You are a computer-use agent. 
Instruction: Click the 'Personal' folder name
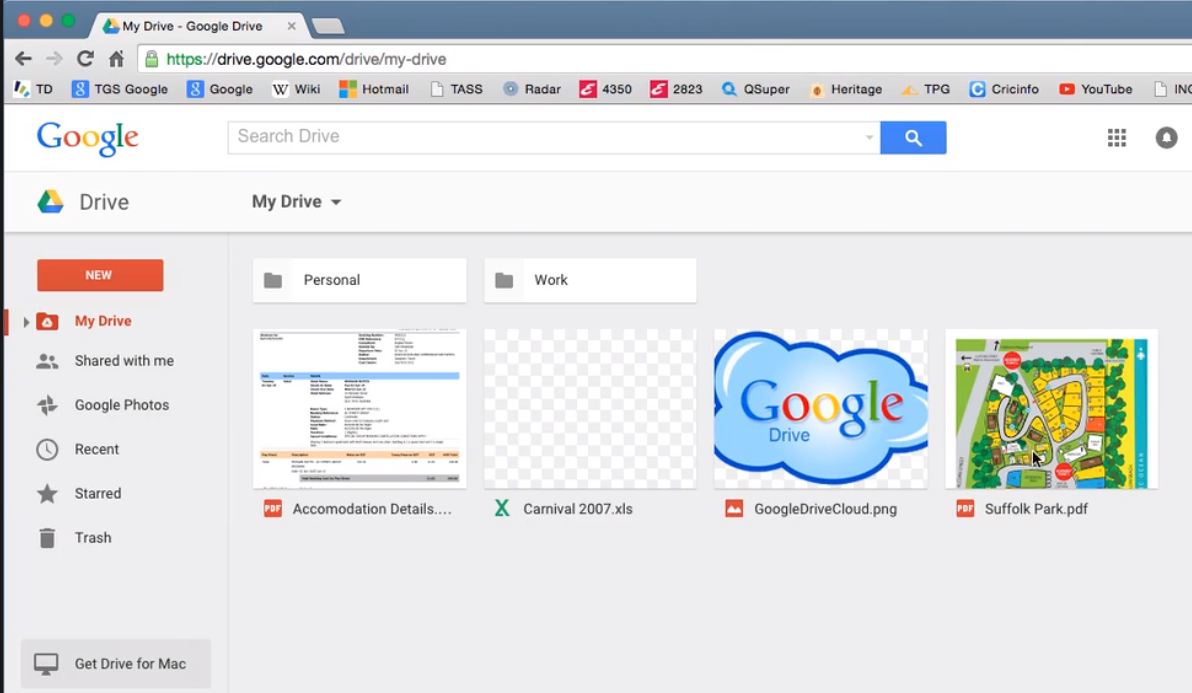(331, 280)
